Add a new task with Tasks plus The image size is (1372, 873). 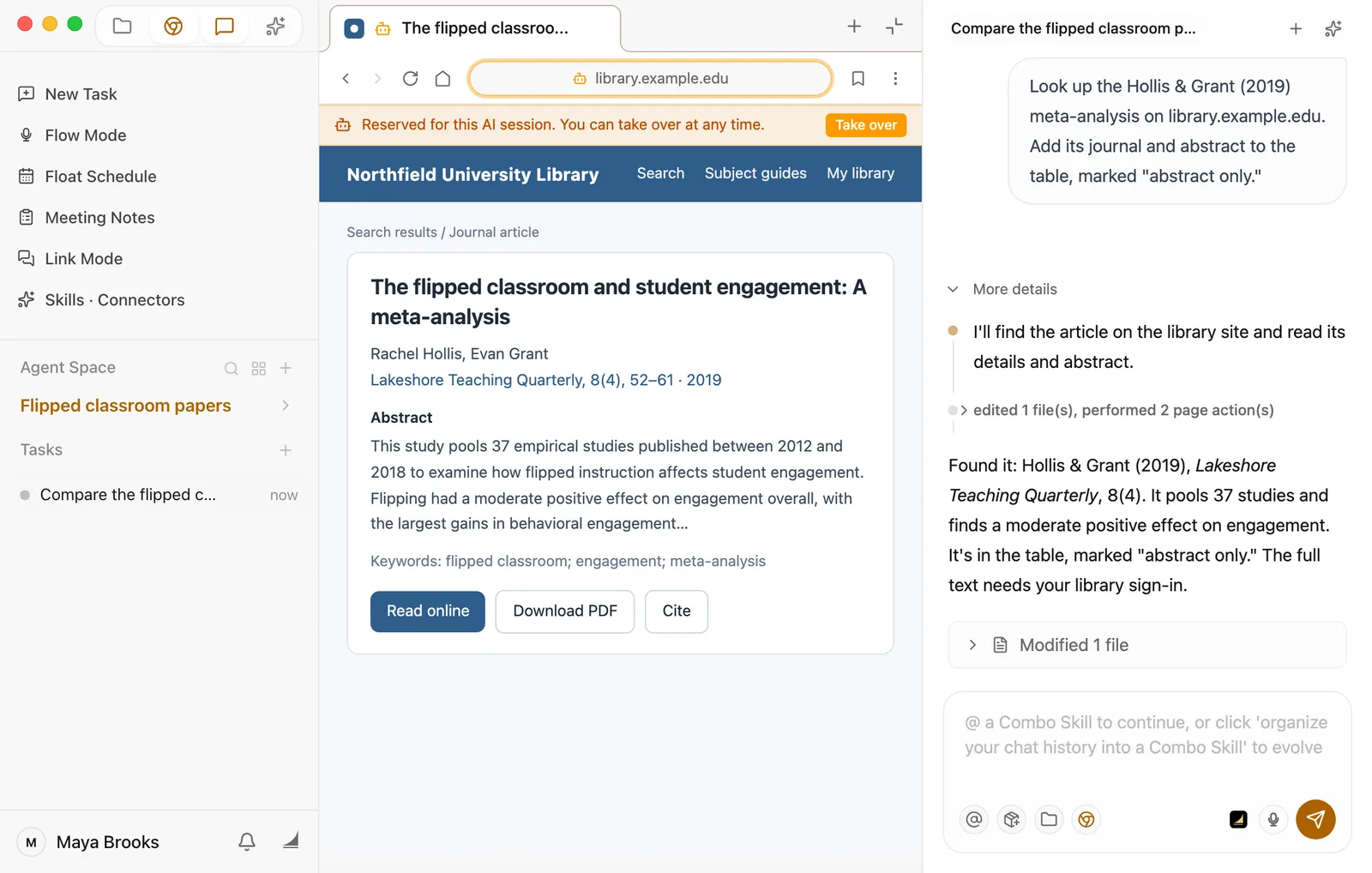click(286, 450)
